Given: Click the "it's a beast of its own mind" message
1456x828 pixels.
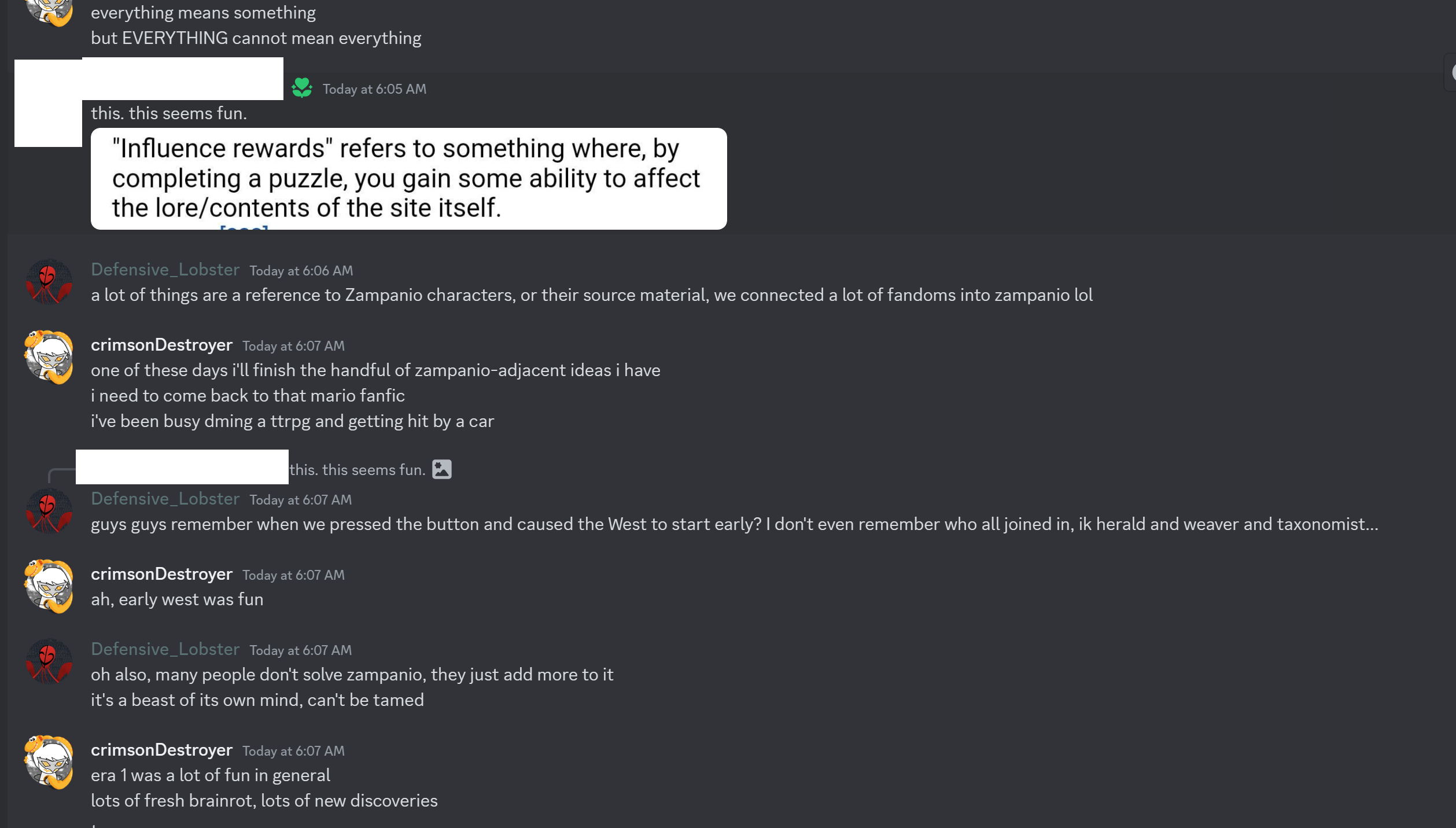Looking at the screenshot, I should pyautogui.click(x=257, y=700).
